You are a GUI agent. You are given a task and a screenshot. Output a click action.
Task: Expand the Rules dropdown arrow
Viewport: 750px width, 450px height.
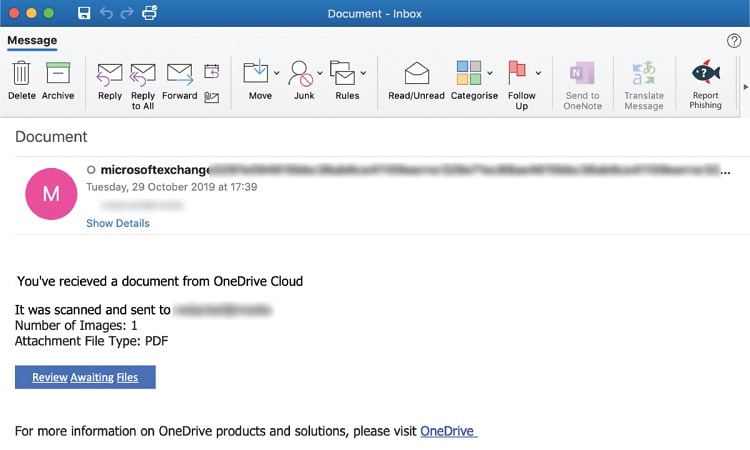(x=364, y=73)
